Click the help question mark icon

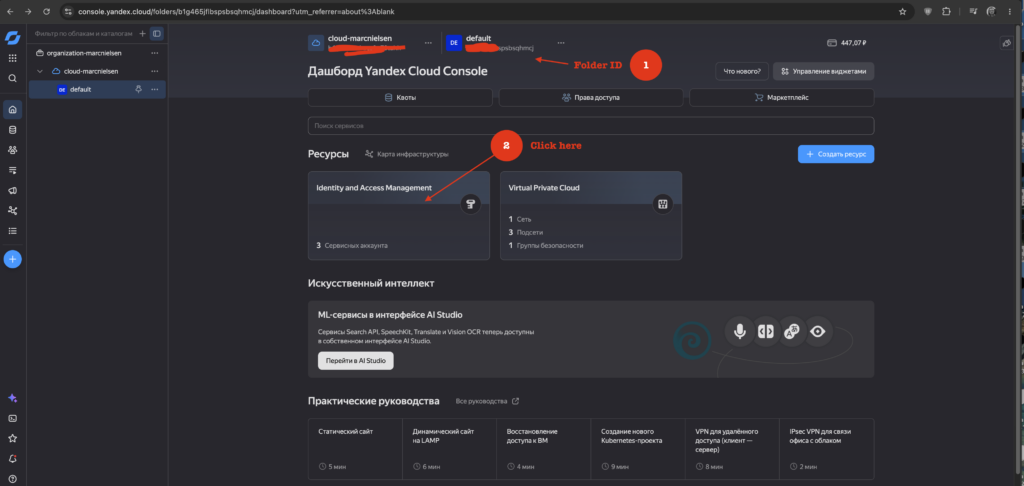12,479
